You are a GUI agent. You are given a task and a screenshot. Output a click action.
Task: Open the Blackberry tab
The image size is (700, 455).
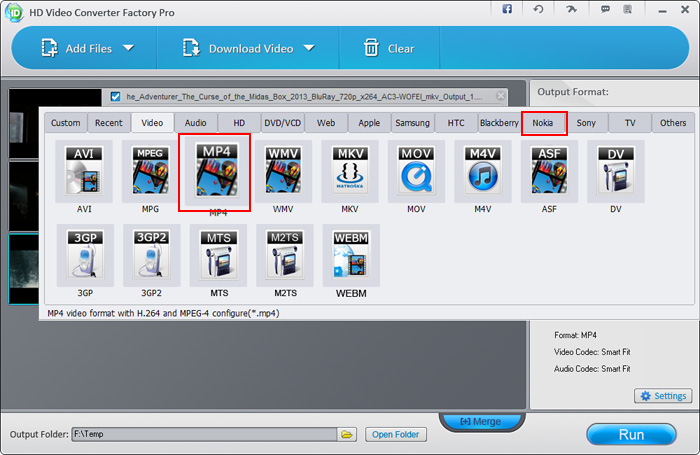click(x=500, y=123)
